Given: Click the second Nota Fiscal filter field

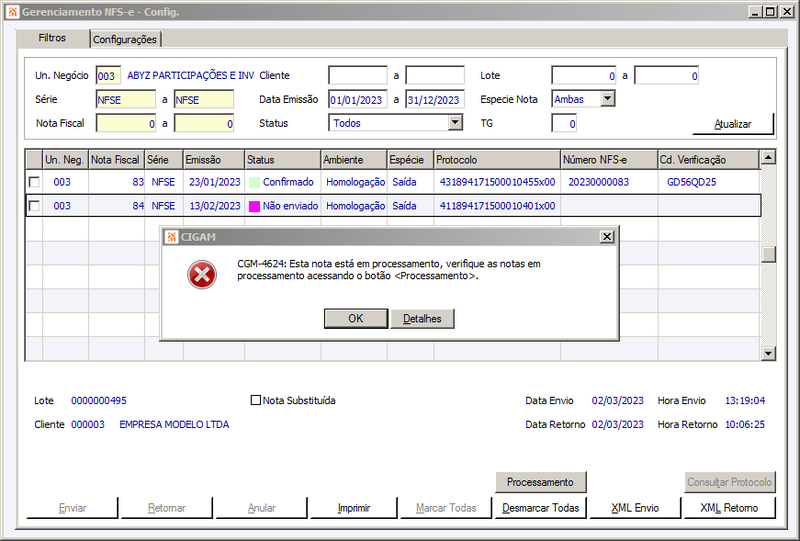Looking at the screenshot, I should [x=204, y=124].
